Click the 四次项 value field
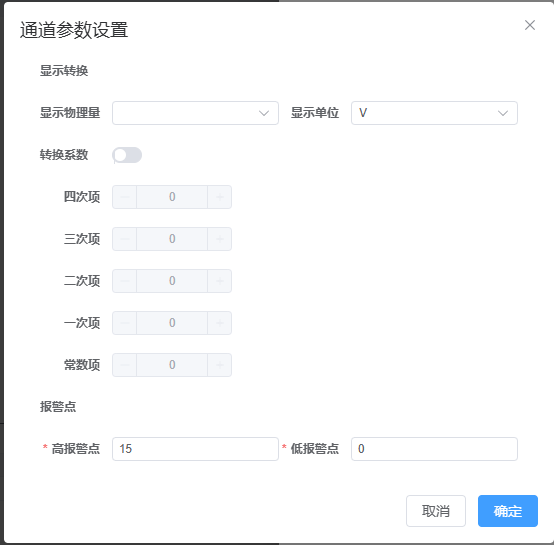The height and width of the screenshot is (545, 554). [172, 197]
